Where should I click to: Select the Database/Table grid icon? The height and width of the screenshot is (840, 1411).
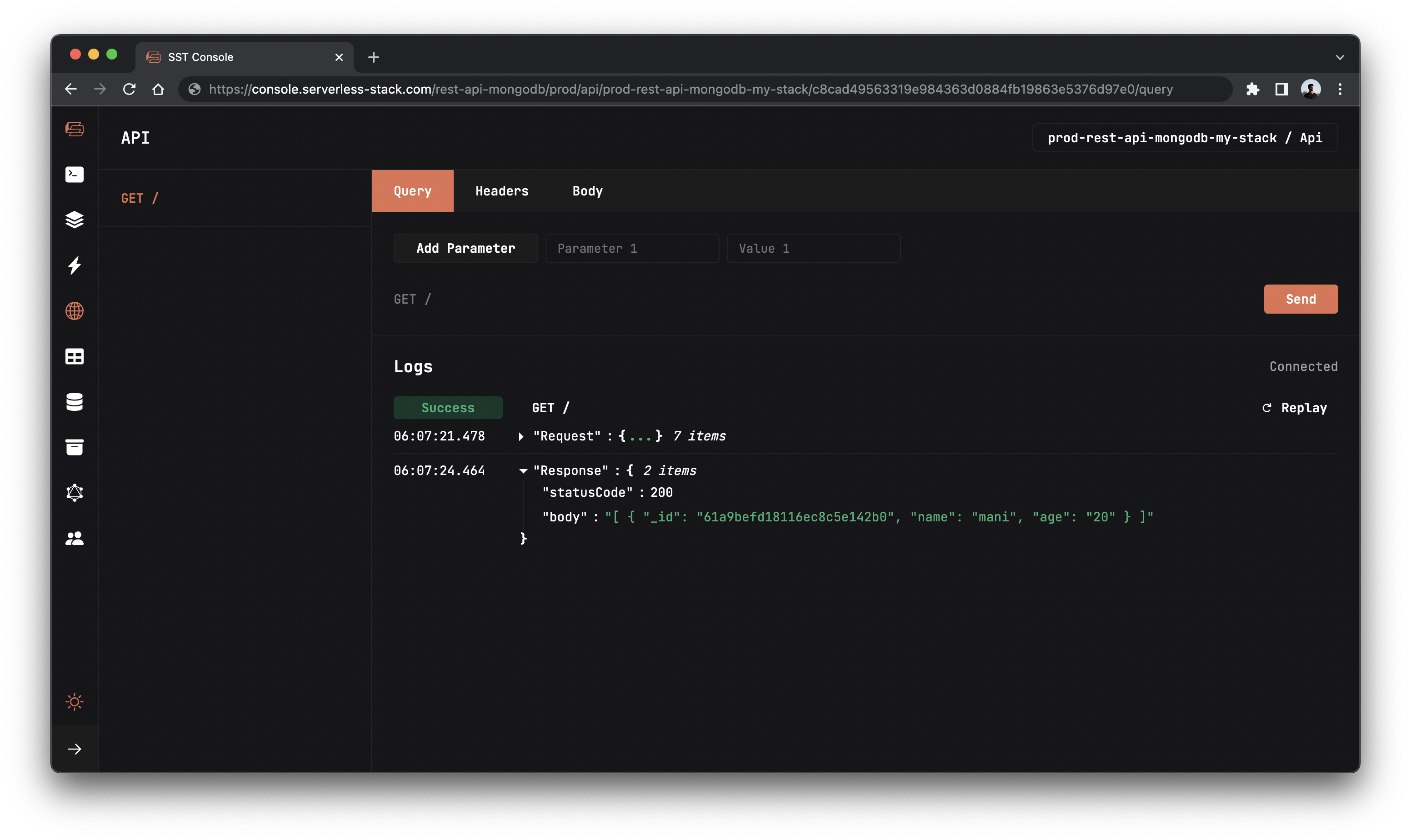[x=75, y=356]
